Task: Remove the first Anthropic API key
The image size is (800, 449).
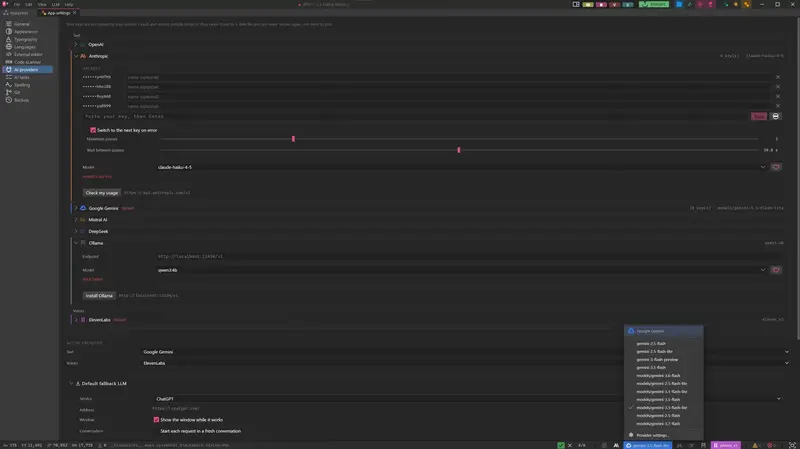Action: (778, 77)
